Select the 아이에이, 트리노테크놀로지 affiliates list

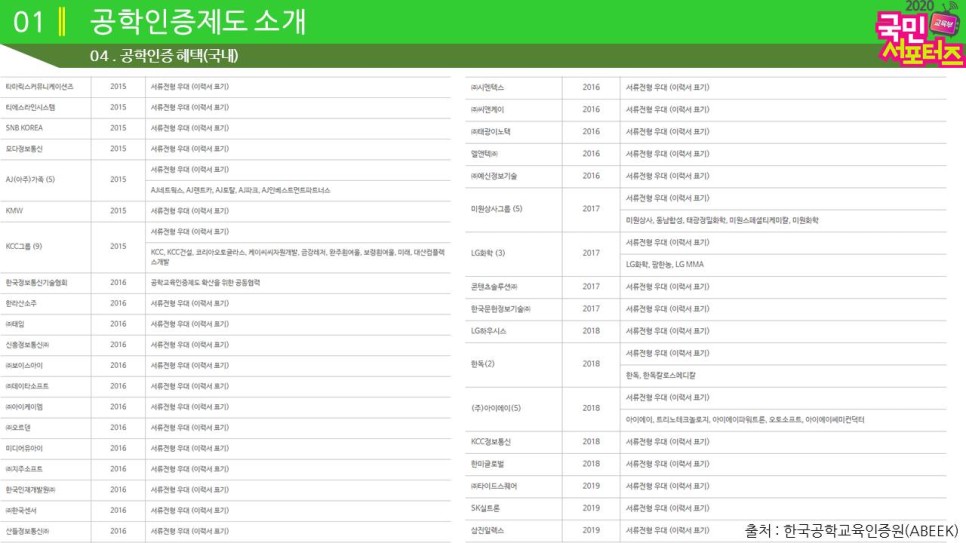point(745,420)
